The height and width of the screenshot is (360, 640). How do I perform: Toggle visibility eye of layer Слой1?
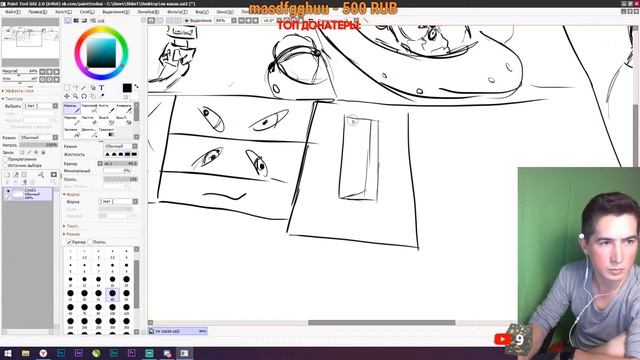pyautogui.click(x=8, y=191)
